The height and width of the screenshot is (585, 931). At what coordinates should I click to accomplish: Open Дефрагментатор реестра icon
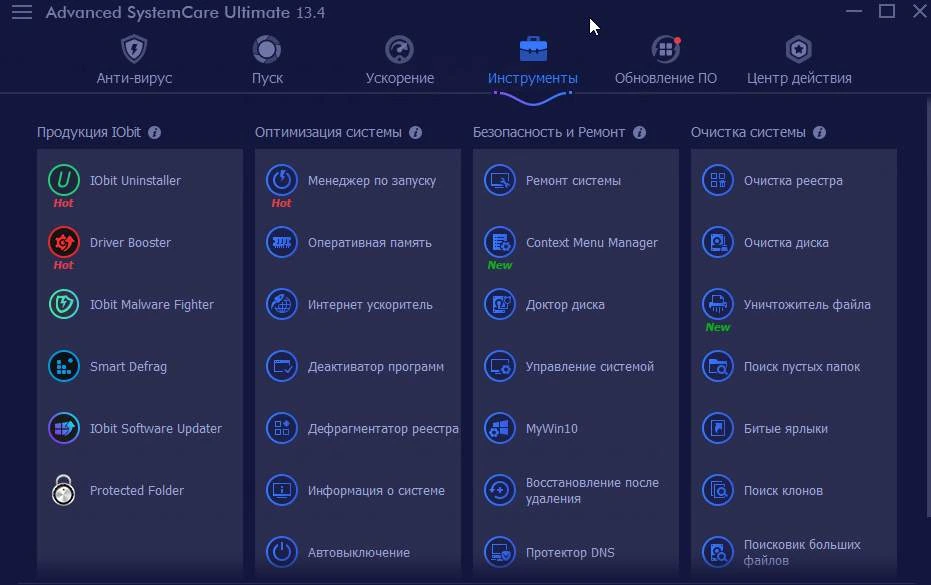[281, 428]
